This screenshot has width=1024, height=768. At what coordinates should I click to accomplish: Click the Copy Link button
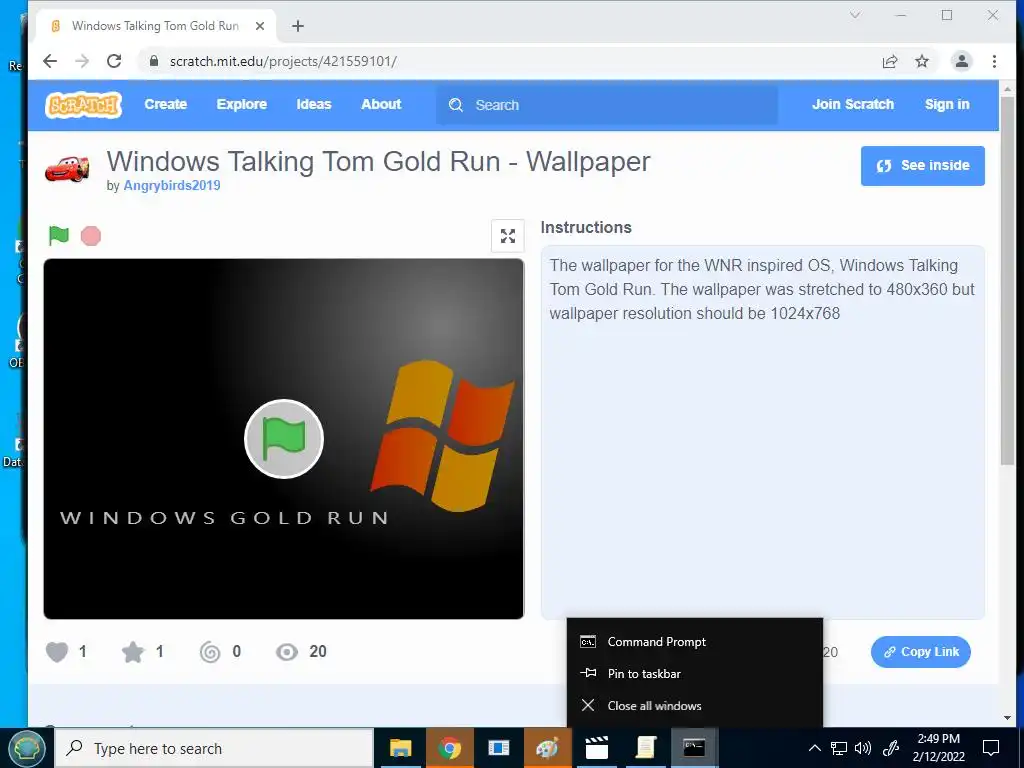(921, 652)
